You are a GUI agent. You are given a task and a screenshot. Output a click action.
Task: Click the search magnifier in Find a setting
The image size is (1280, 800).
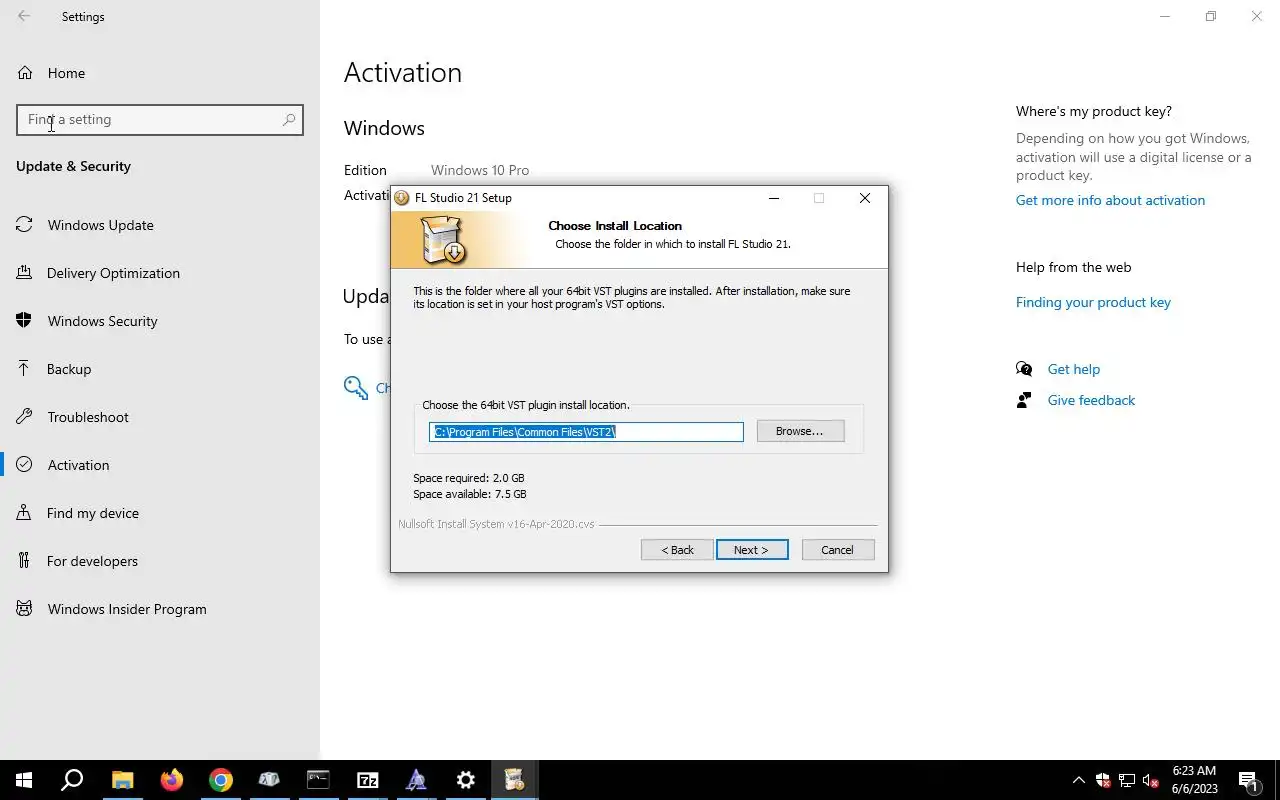[289, 120]
